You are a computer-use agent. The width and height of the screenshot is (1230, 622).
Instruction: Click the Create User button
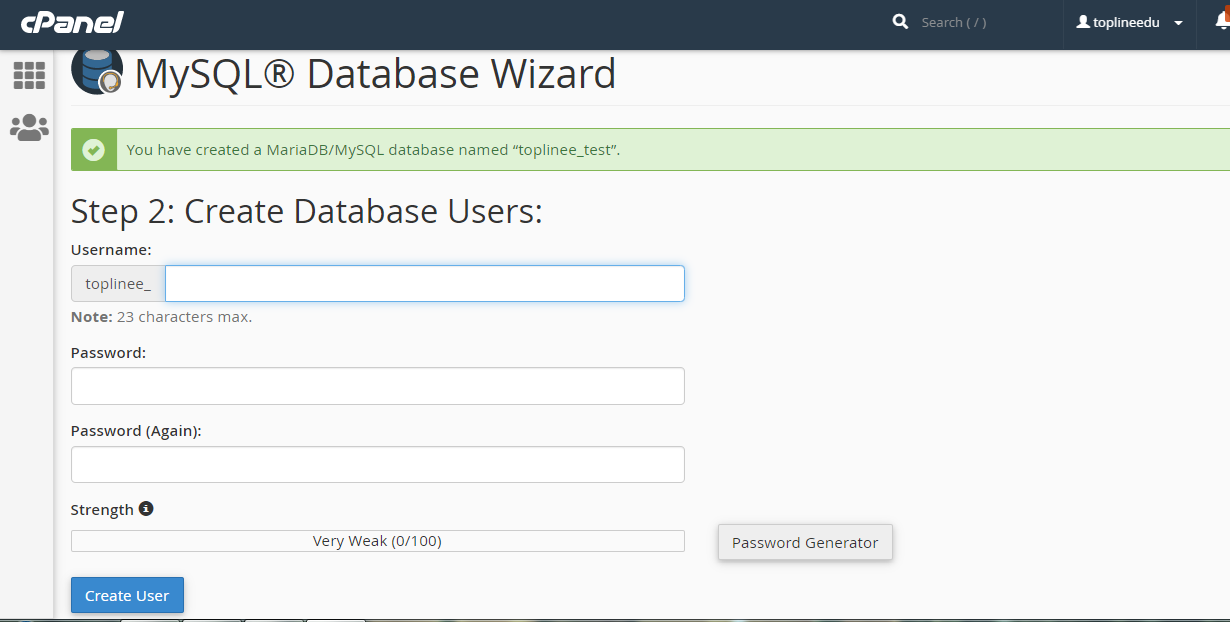click(x=127, y=595)
